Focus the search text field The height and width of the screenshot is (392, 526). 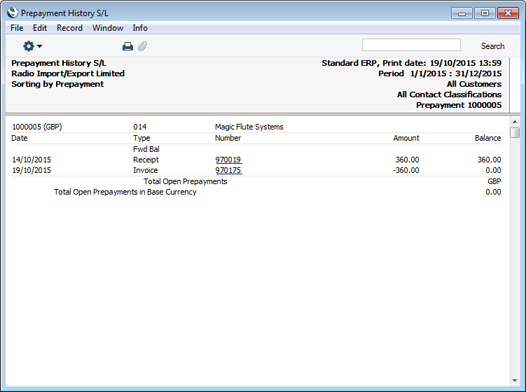(411, 45)
